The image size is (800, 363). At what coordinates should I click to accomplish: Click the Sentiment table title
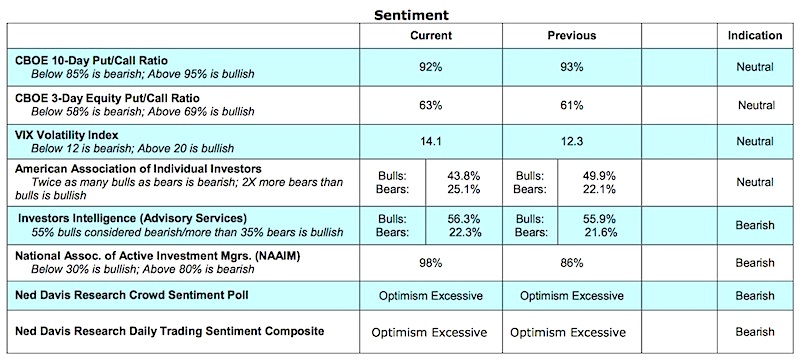pos(411,15)
